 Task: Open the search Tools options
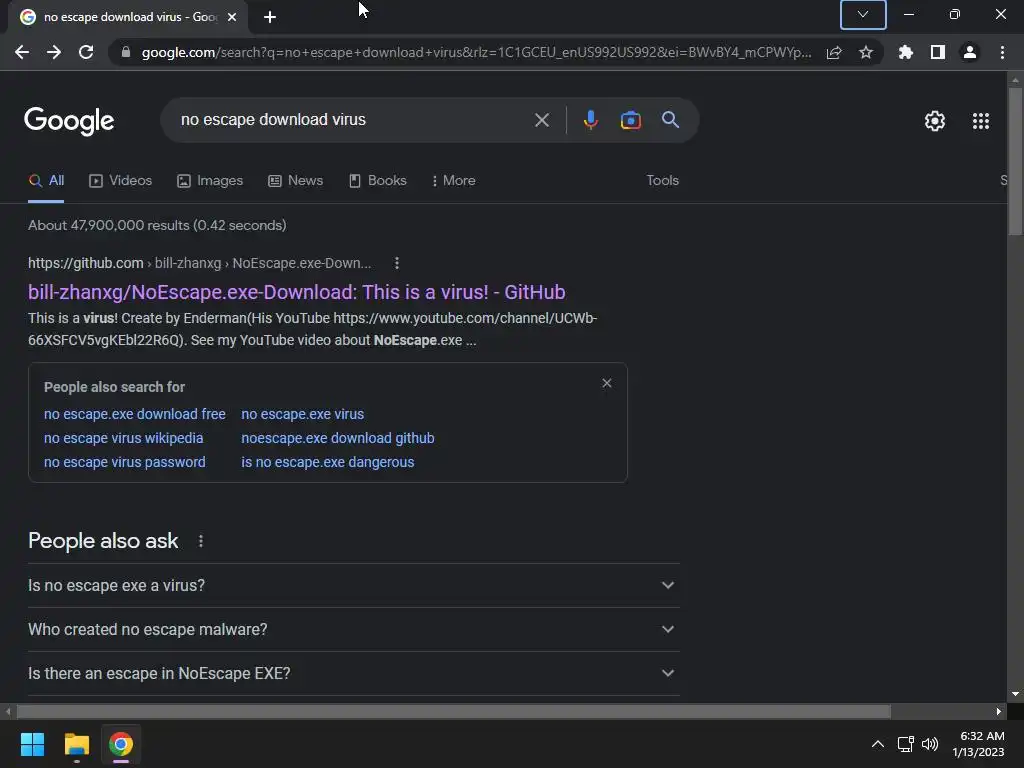[662, 180]
